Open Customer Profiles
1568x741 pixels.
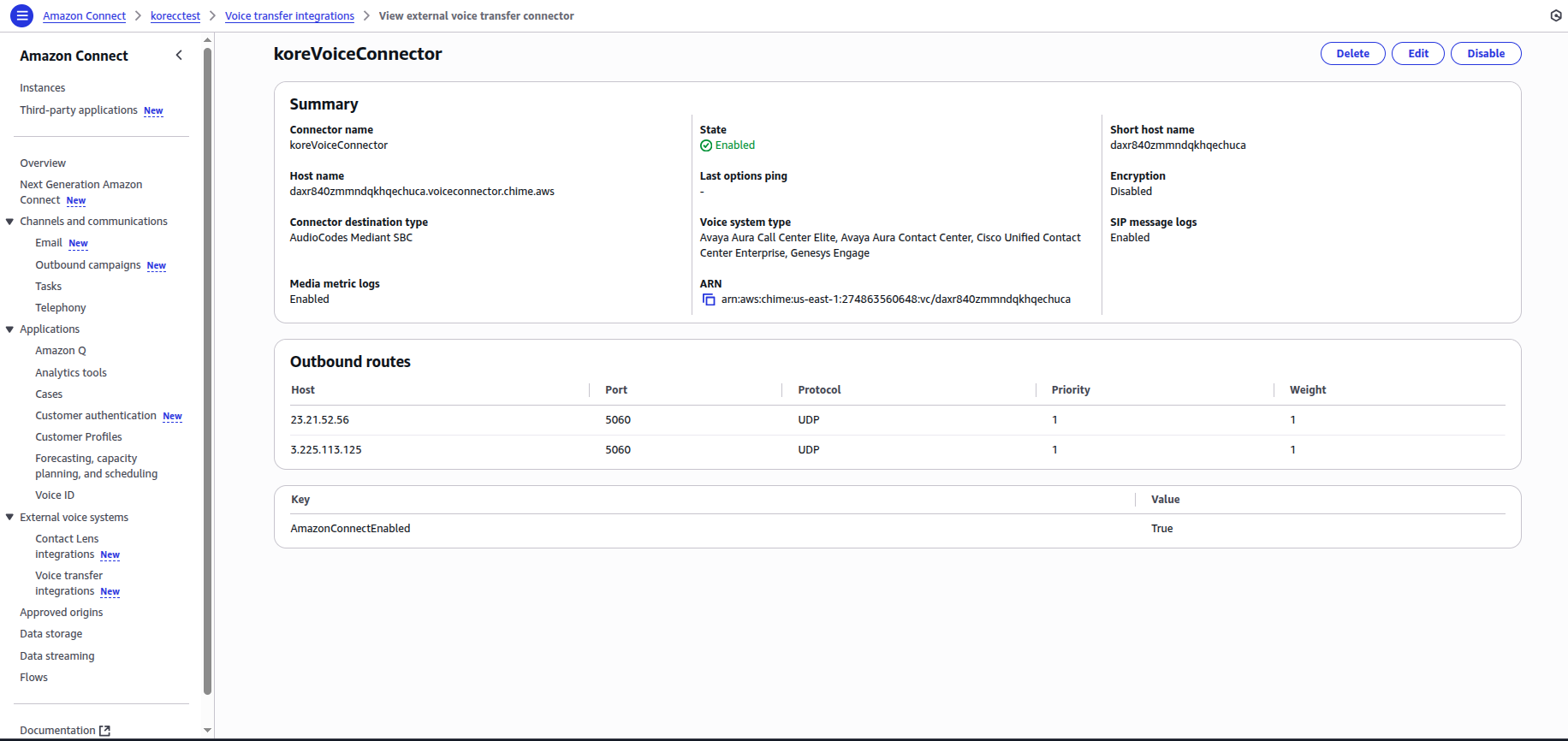(x=79, y=437)
